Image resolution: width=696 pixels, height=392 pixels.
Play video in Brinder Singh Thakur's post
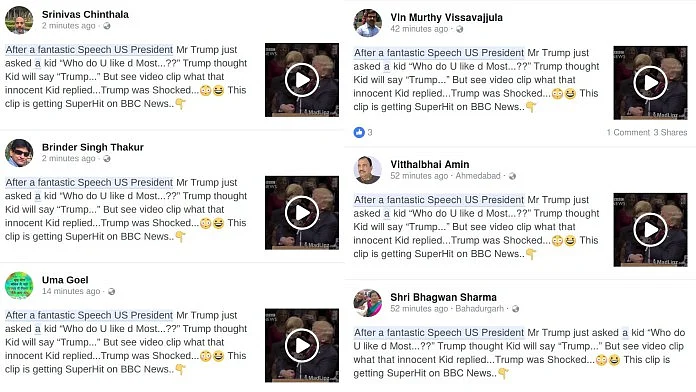(x=302, y=213)
